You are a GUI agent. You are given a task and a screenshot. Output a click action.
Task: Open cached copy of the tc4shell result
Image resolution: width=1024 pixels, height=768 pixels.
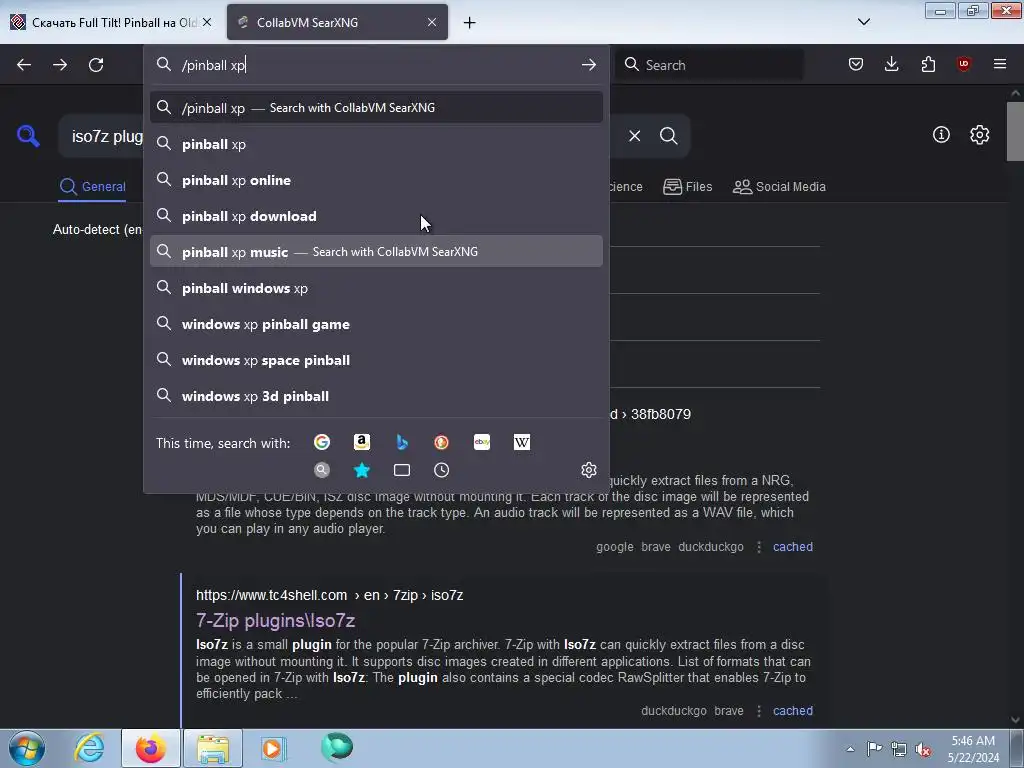(x=793, y=711)
